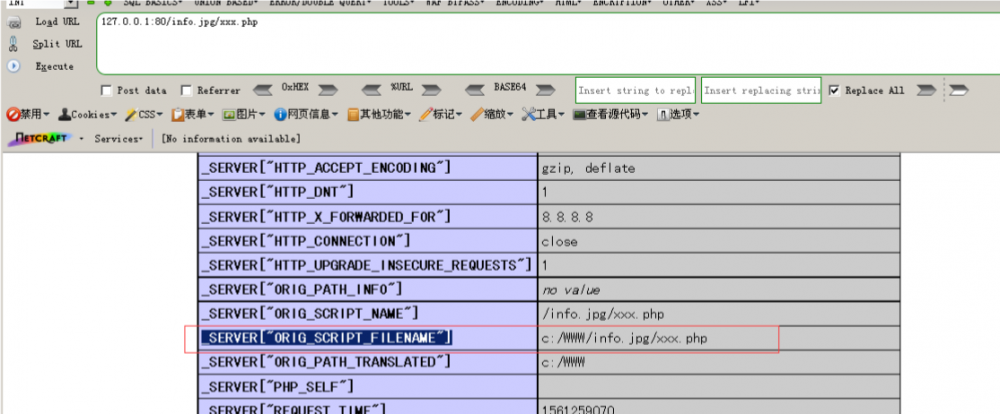The width and height of the screenshot is (1000, 414).
Task: Click the c:/WWW value for ORIG_PATH_TRANSLATED
Action: [x=563, y=362]
